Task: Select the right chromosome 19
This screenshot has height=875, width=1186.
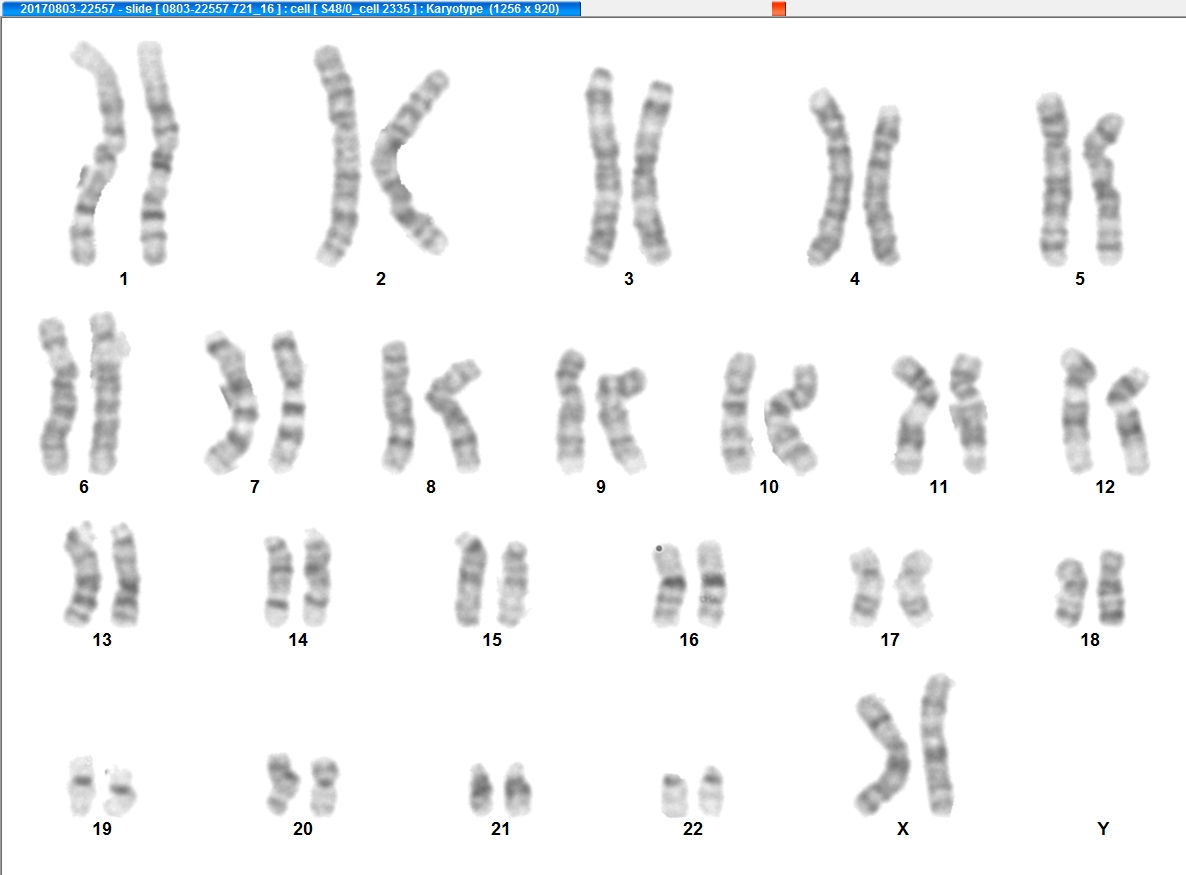Action: (120, 792)
